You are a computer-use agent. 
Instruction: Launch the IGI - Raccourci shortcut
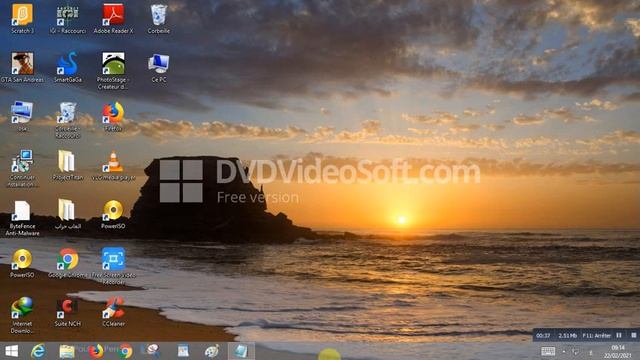coord(68,18)
